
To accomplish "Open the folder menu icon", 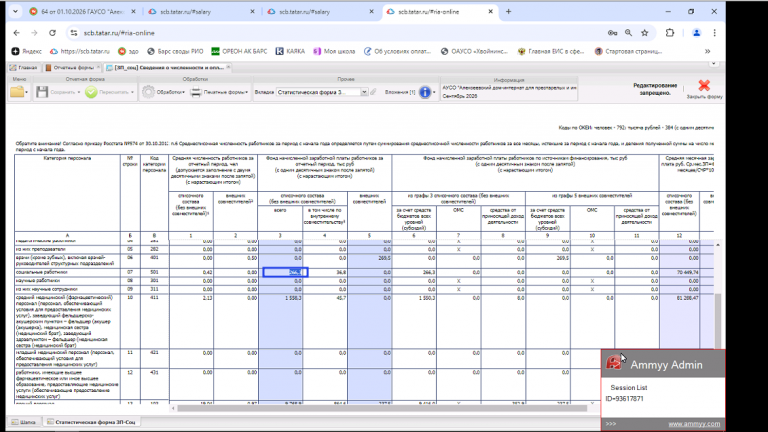I will [x=17, y=92].
